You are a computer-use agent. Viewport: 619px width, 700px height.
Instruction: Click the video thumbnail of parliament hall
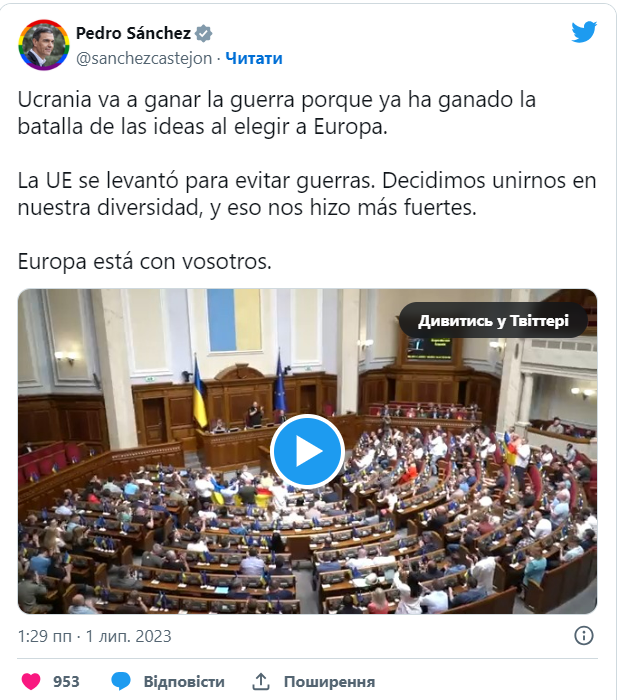pyautogui.click(x=307, y=451)
